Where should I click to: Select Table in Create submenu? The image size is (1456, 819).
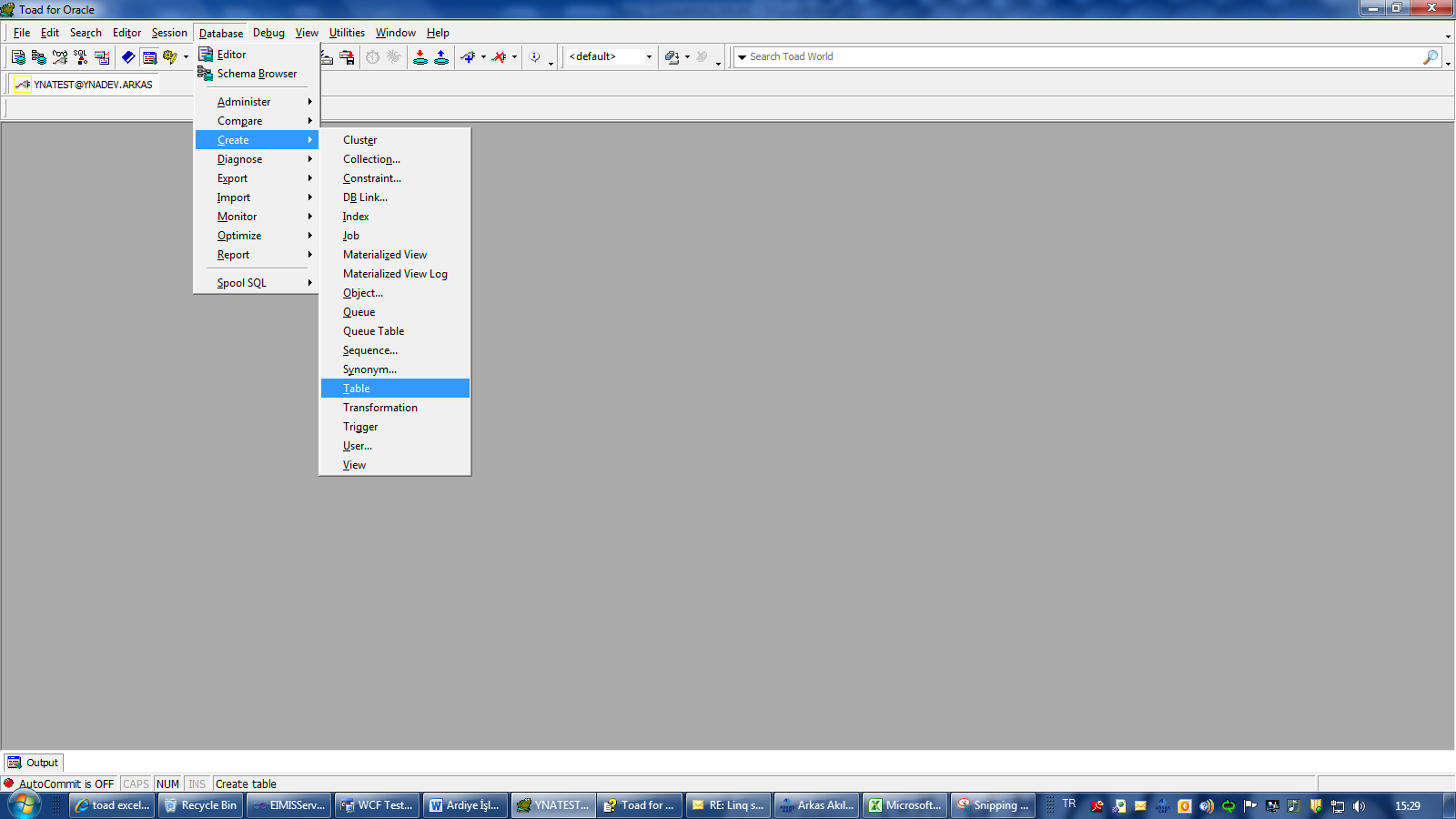[395, 389]
